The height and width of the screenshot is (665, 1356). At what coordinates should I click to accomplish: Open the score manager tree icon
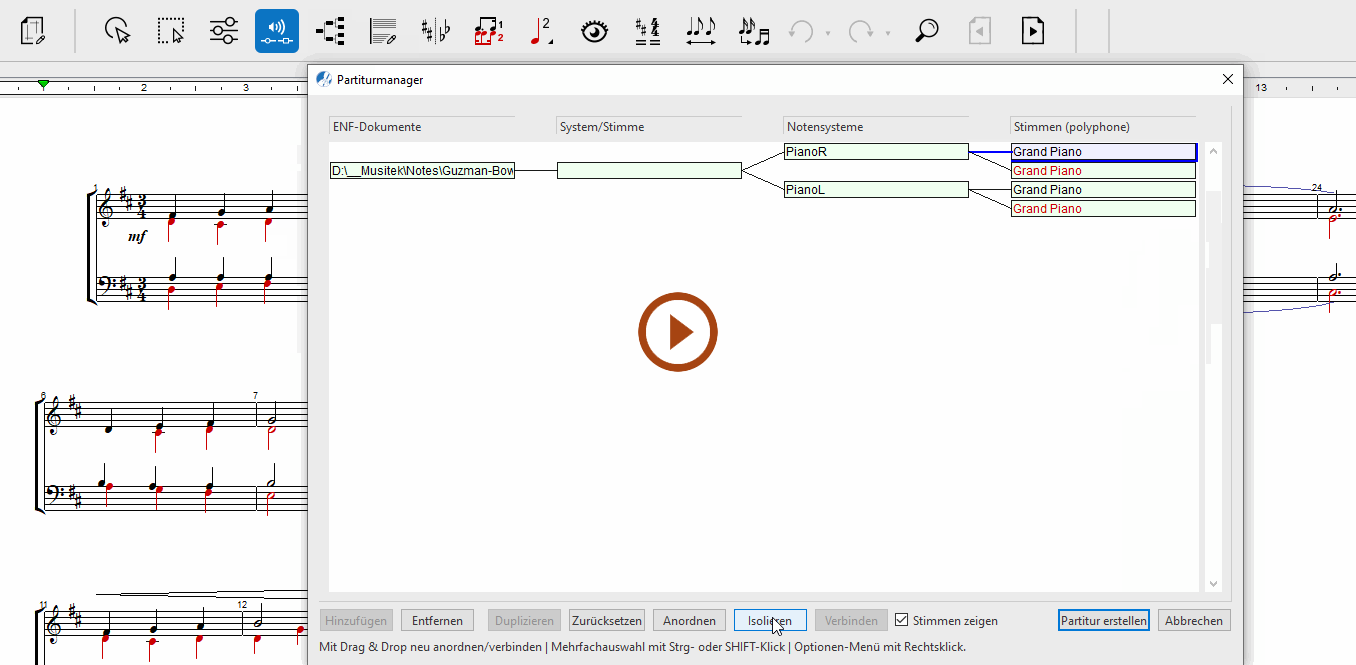[x=330, y=31]
